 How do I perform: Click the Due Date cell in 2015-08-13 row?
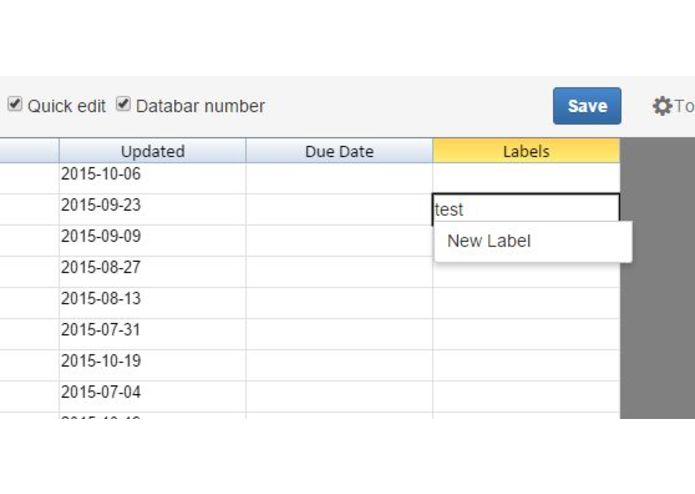click(340, 303)
